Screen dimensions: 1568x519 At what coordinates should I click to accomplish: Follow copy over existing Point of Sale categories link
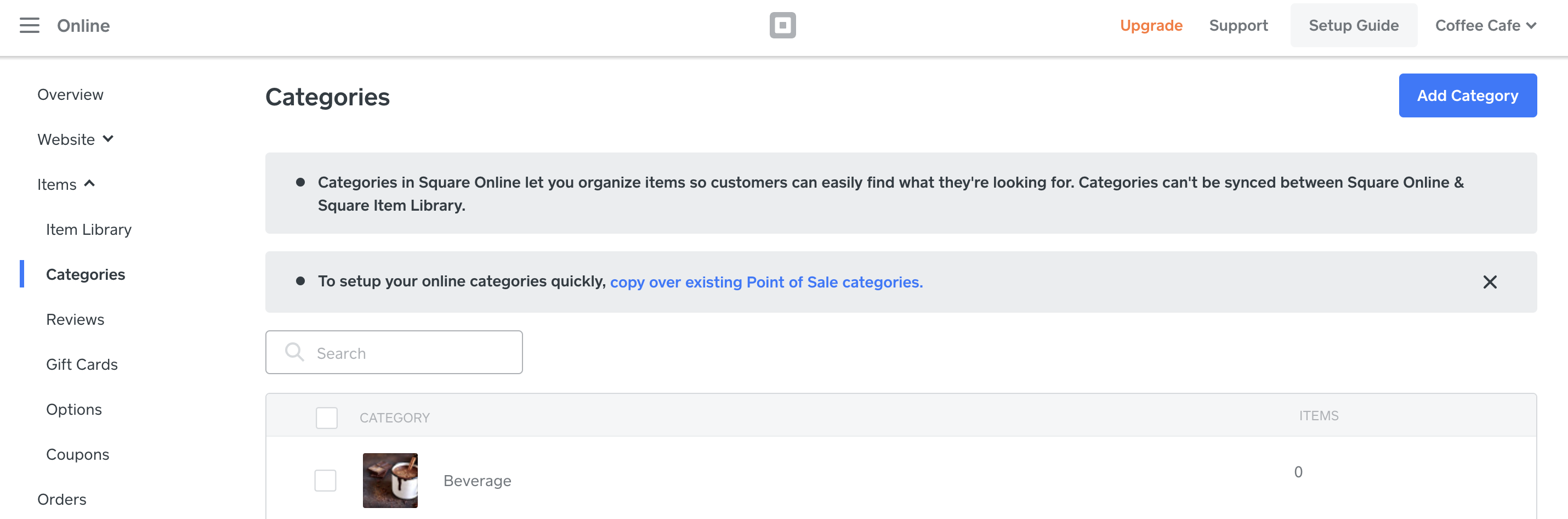tap(766, 283)
